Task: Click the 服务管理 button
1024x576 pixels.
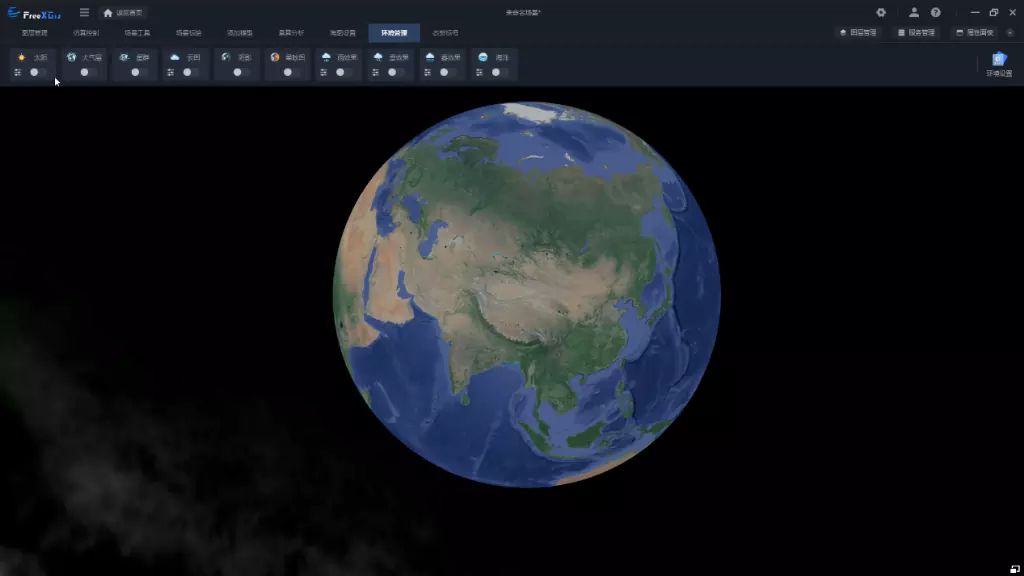Action: coord(916,32)
